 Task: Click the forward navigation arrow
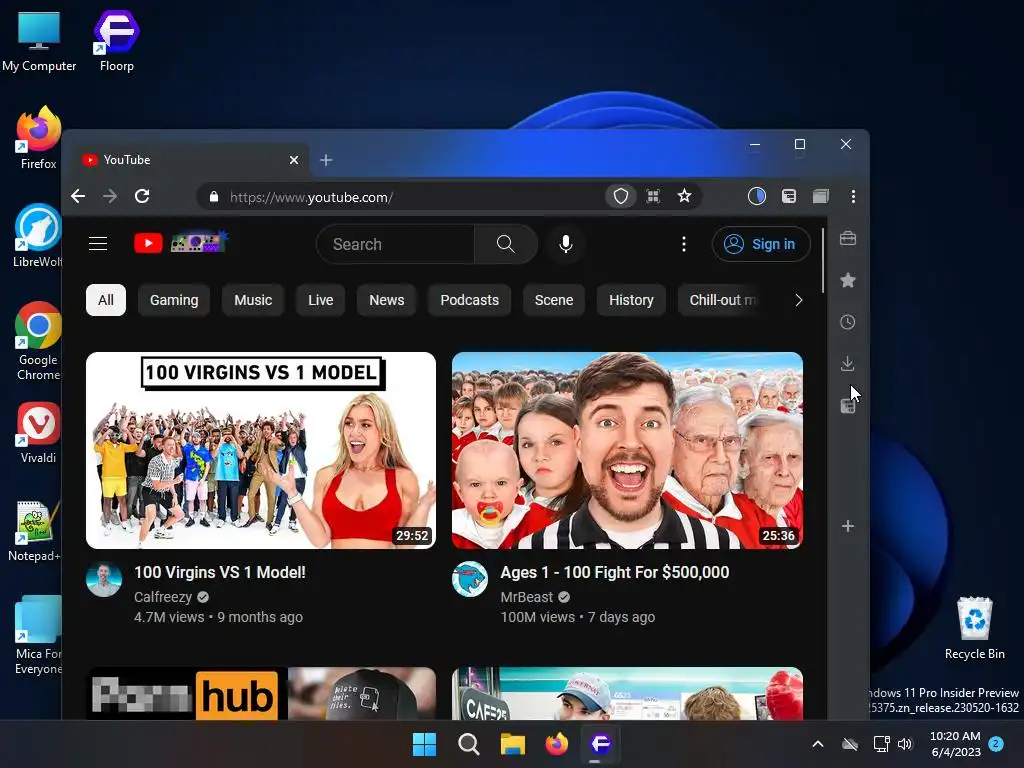point(110,197)
